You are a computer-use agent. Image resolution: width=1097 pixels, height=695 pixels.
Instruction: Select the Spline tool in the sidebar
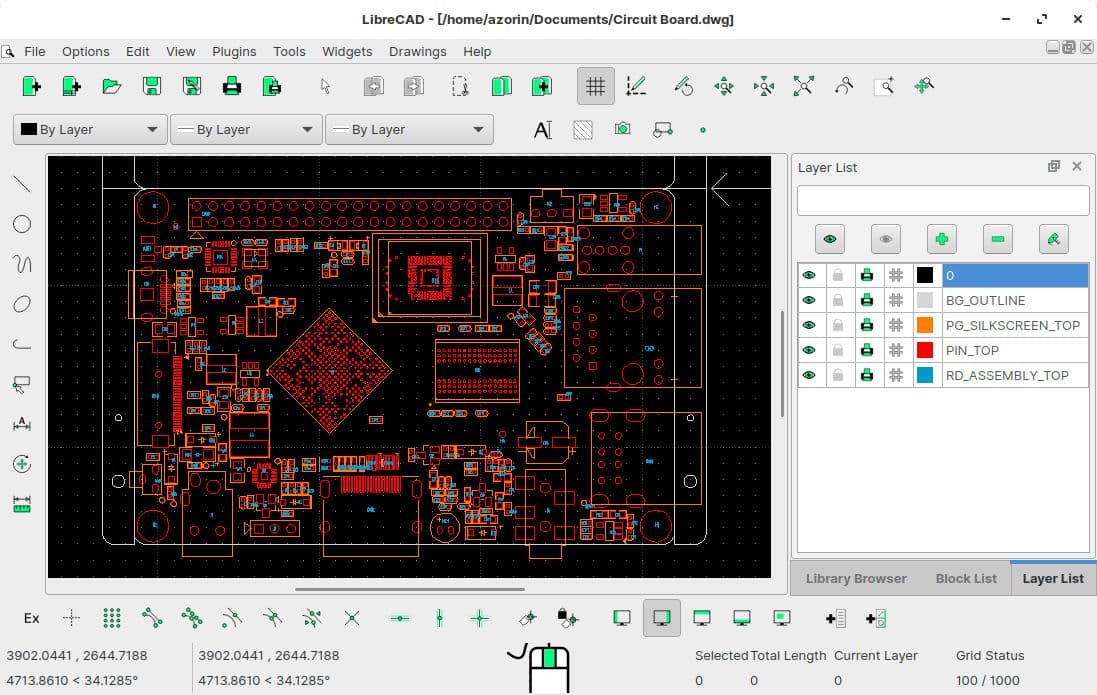click(x=22, y=263)
